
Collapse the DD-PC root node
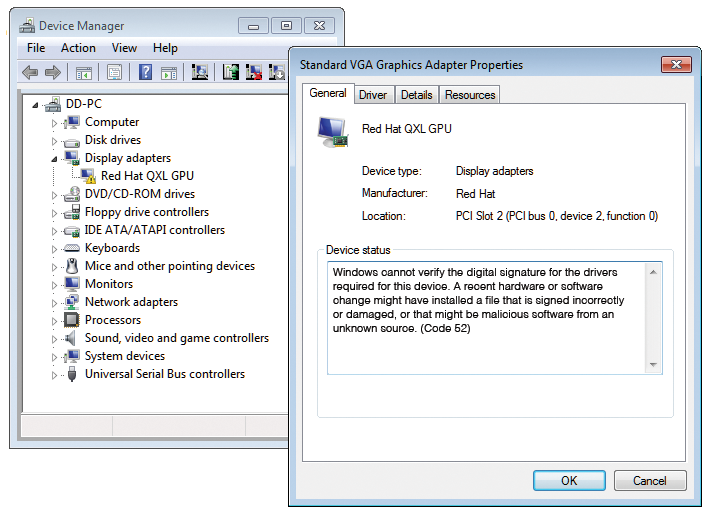35,105
